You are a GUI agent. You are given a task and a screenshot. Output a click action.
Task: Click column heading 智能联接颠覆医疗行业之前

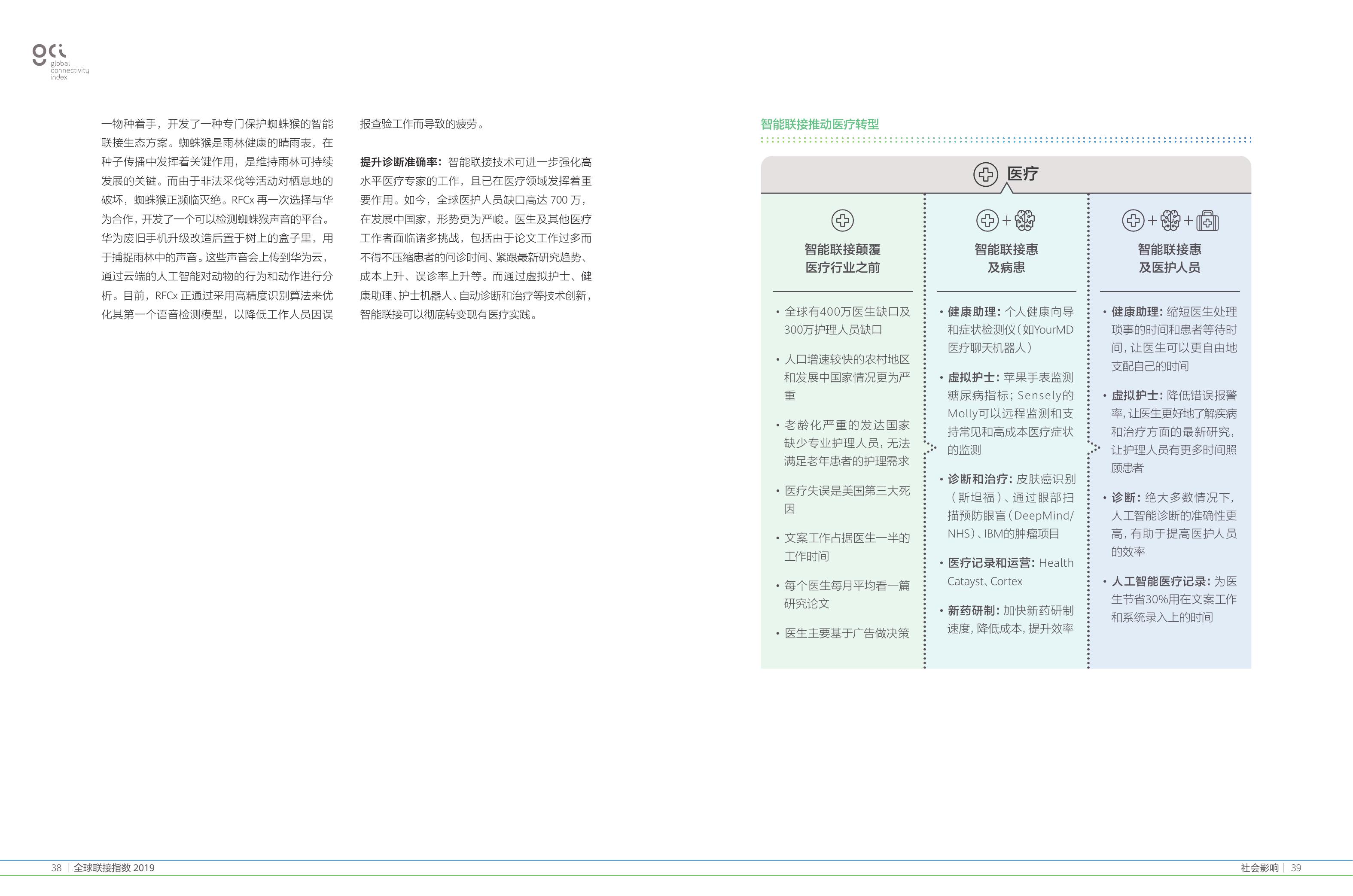843,258
